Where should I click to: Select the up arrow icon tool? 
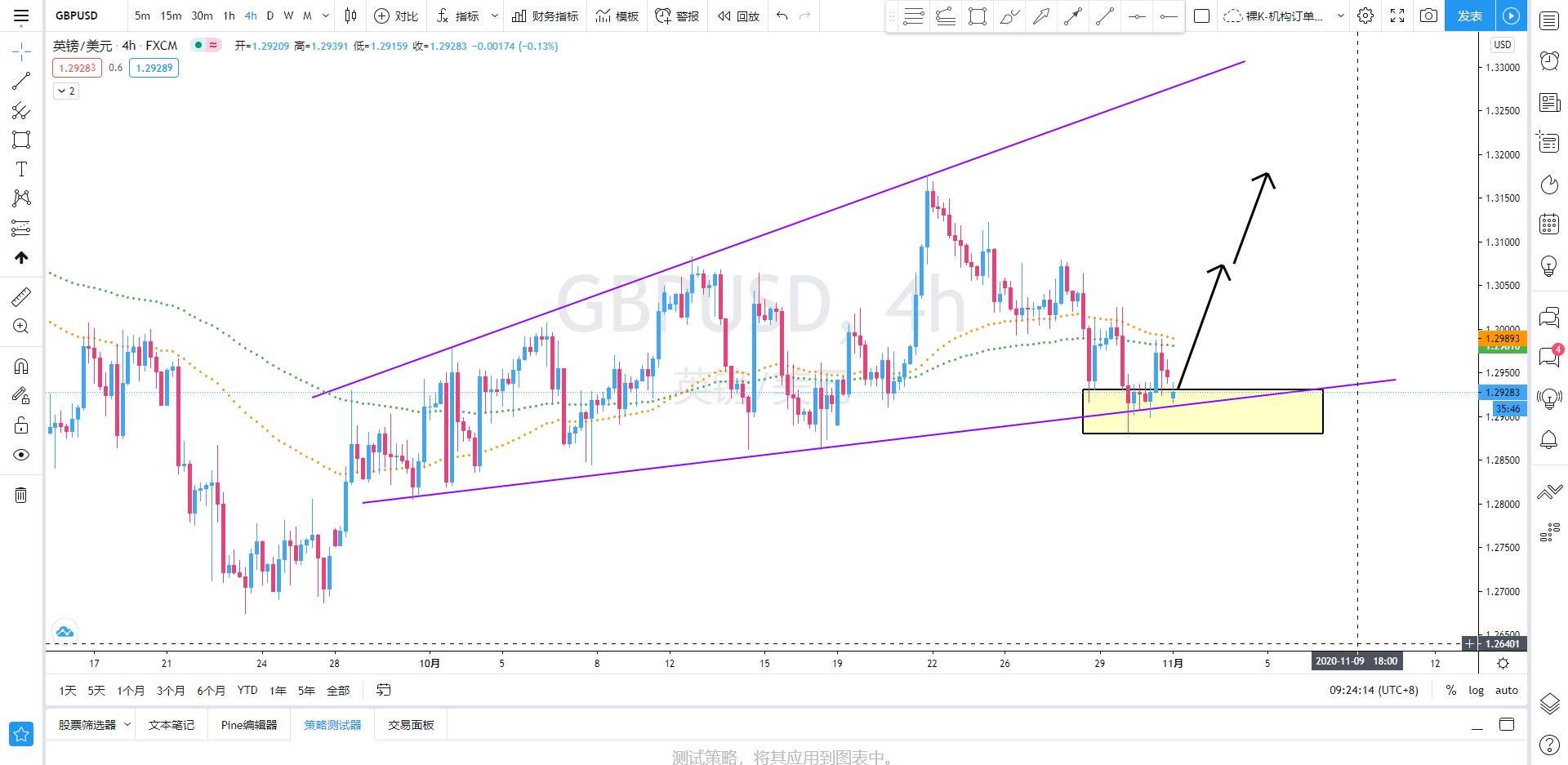point(21,258)
